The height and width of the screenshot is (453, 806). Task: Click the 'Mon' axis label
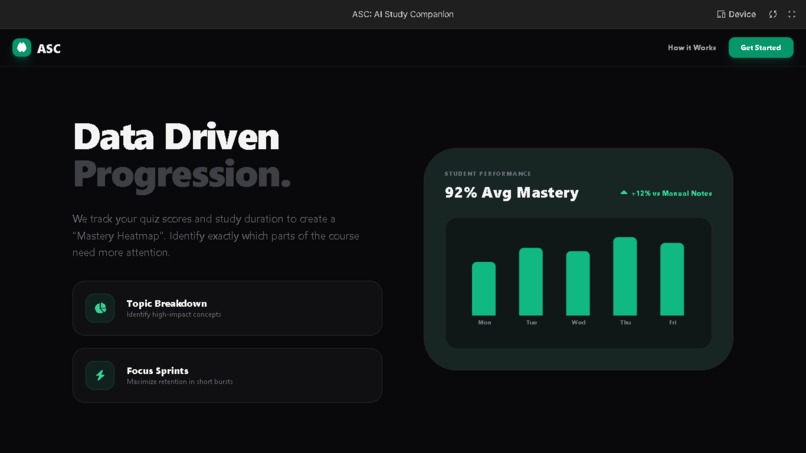click(x=484, y=322)
